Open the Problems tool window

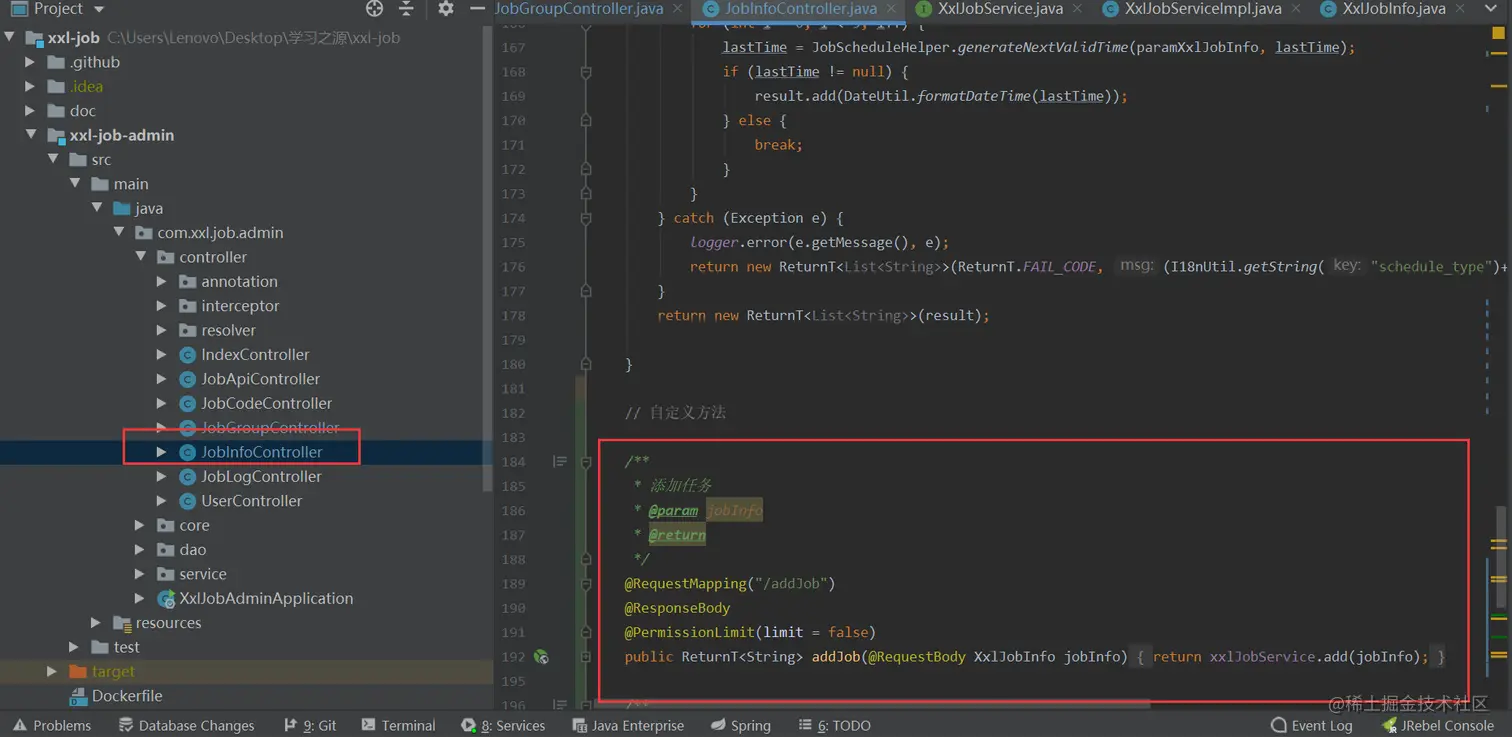(51, 726)
